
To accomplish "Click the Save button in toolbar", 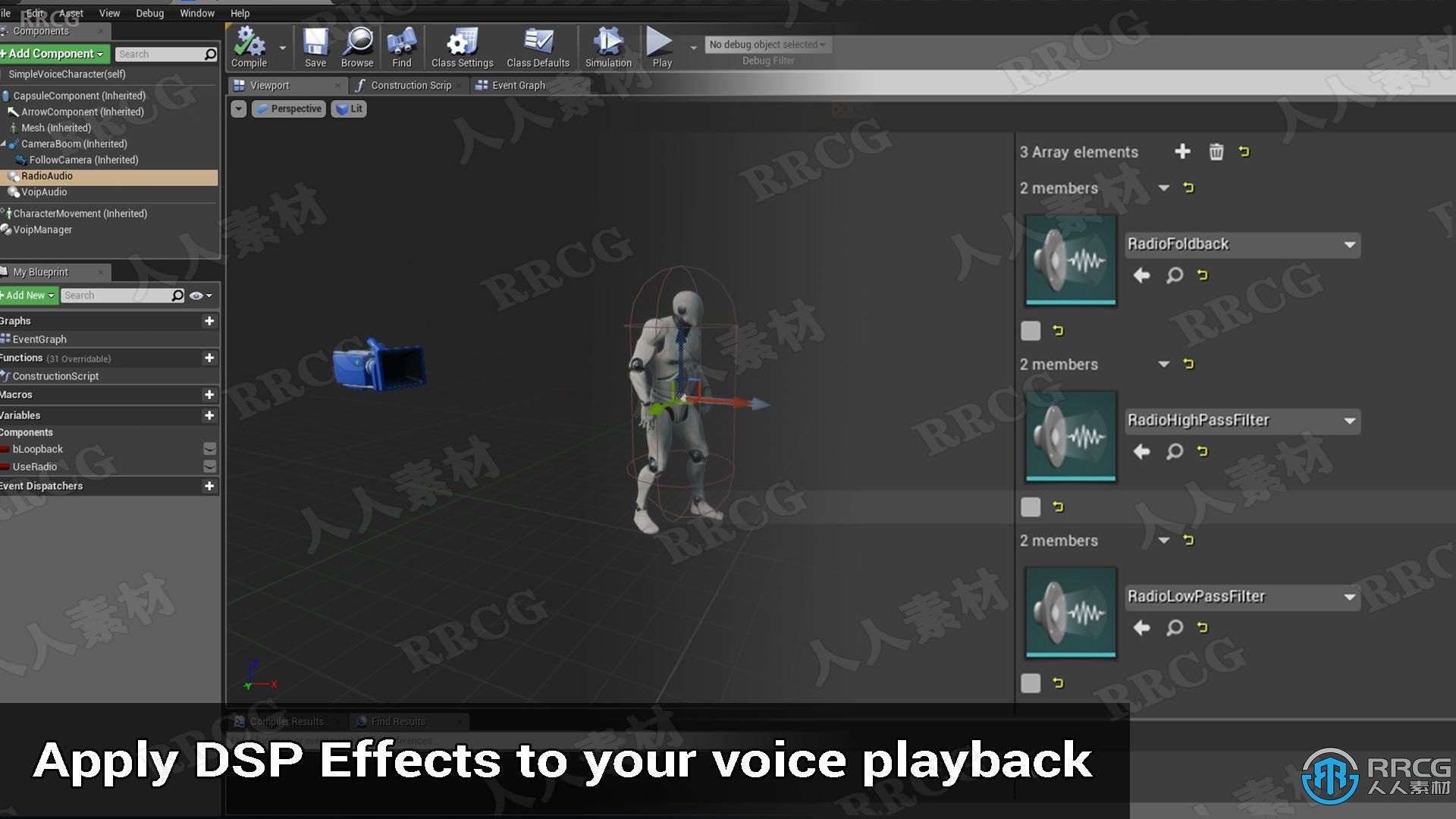I will (x=314, y=44).
